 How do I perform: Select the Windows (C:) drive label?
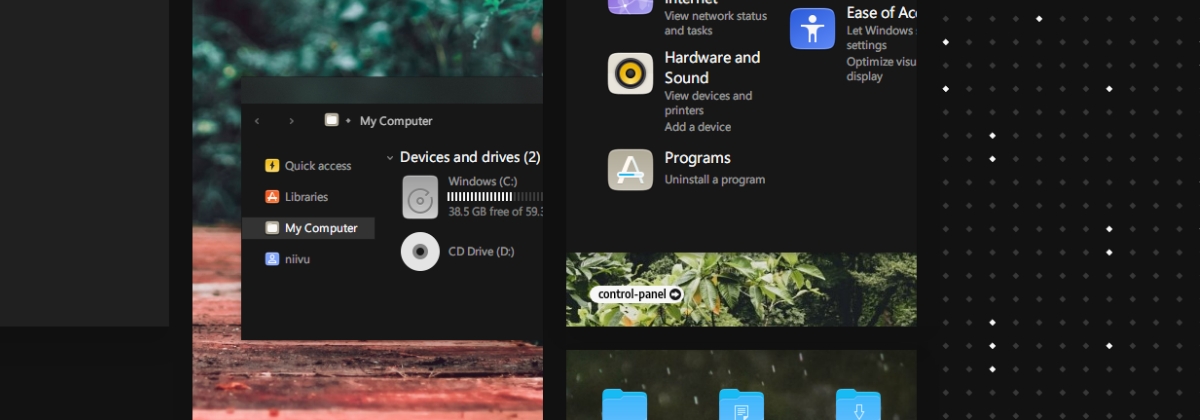click(x=483, y=181)
